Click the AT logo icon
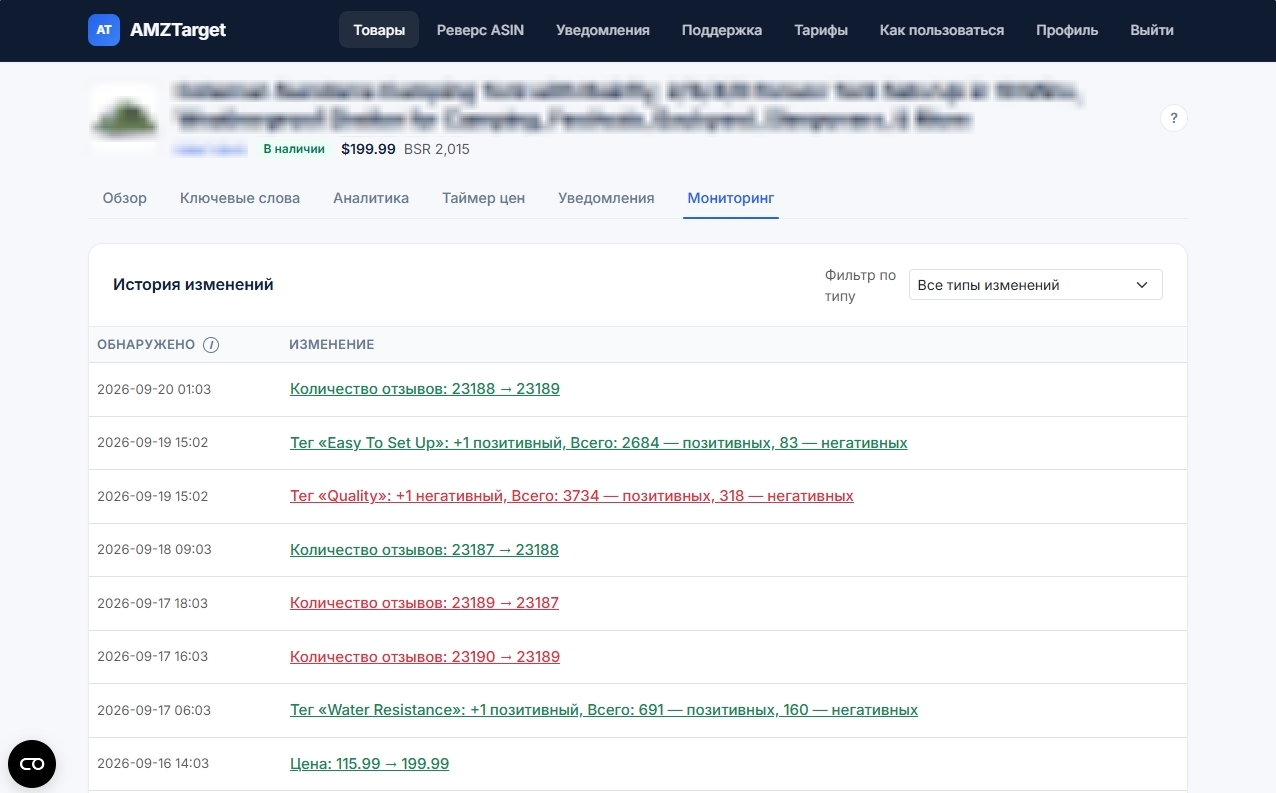The image size is (1276, 793). tap(104, 30)
